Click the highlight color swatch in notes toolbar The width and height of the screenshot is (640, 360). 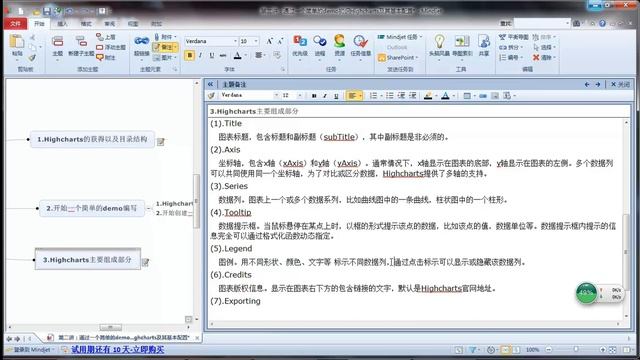(x=428, y=96)
